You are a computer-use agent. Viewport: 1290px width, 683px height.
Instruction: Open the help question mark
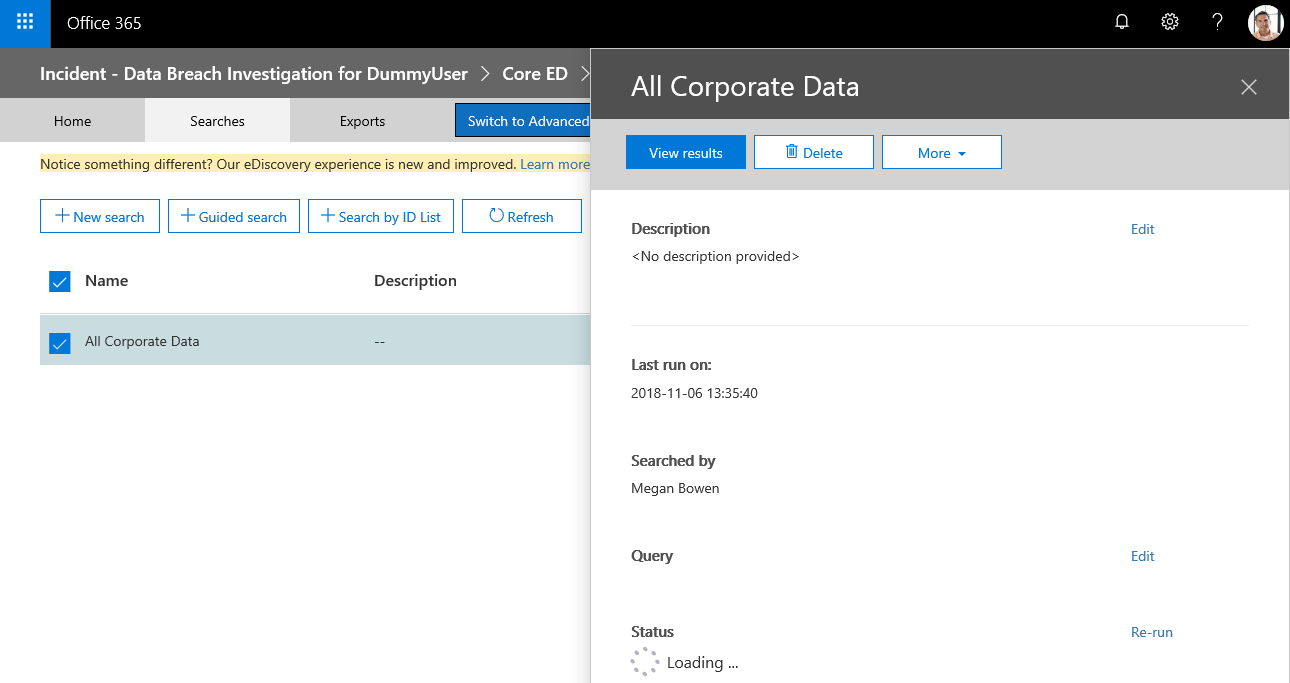click(x=1217, y=23)
